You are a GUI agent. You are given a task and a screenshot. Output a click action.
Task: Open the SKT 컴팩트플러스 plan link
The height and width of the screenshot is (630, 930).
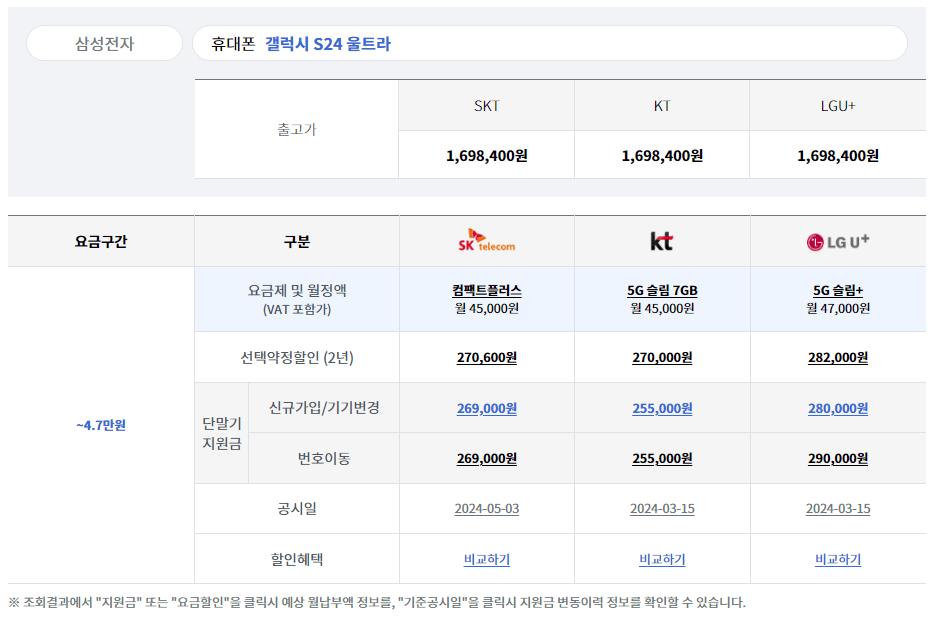coord(486,291)
